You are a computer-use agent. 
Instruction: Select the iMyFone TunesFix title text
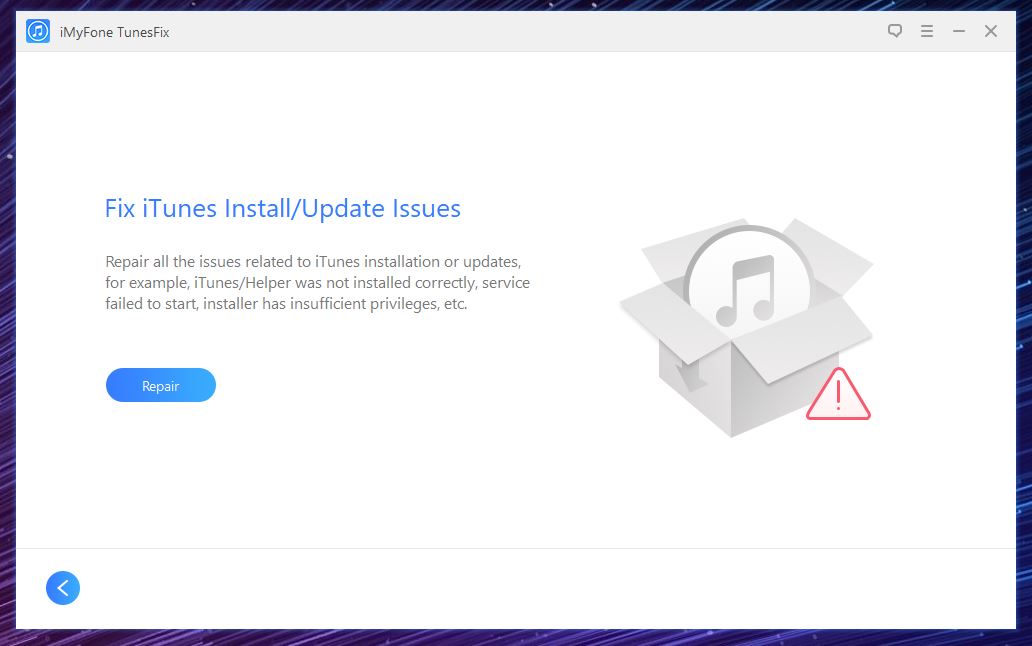coord(115,32)
